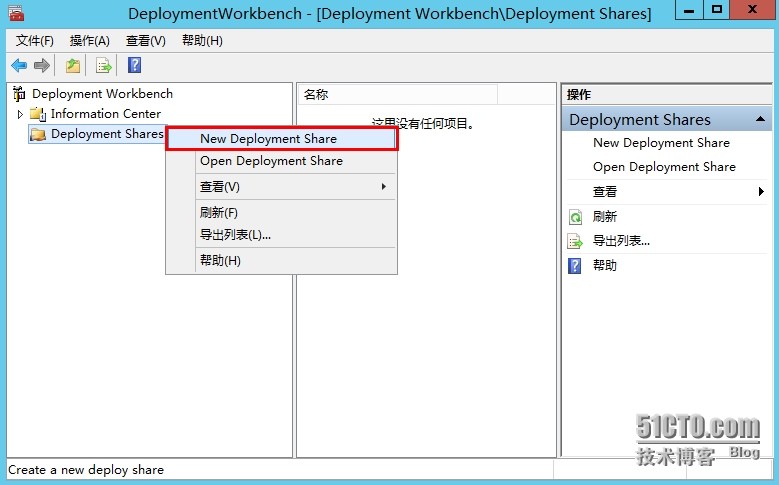This screenshot has height=485, width=779.
Task: Click the export list icon in Actions pane
Action: click(575, 242)
